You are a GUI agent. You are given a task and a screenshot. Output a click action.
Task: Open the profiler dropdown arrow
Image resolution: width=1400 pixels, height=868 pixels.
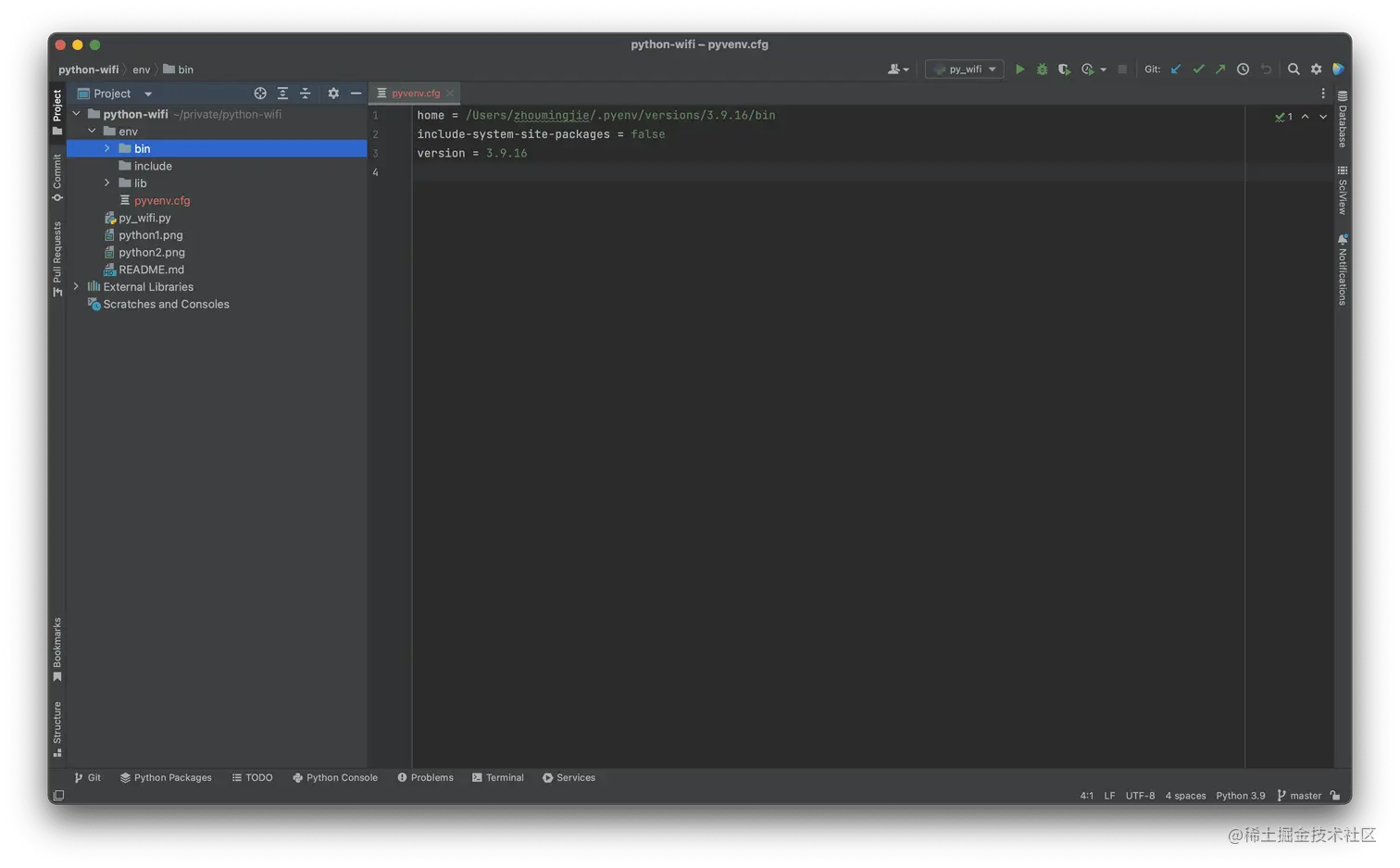[x=1103, y=69]
